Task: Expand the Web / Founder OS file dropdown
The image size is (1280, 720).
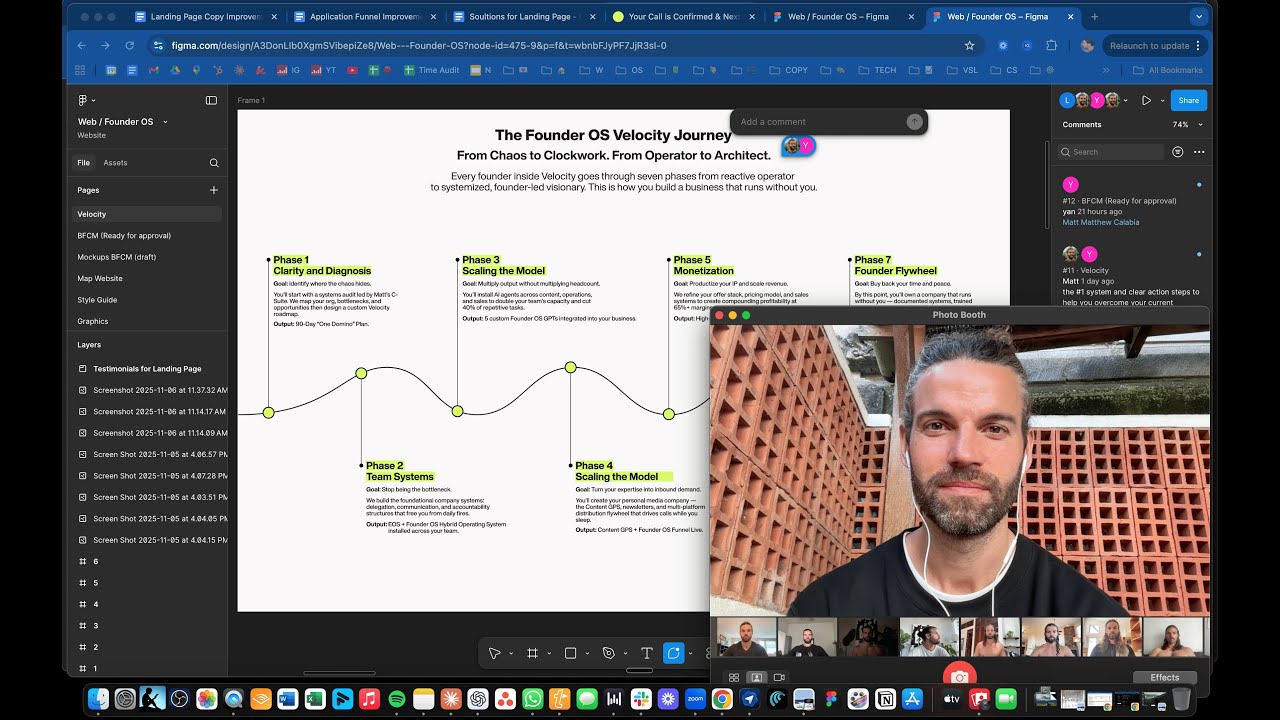Action: (x=165, y=122)
